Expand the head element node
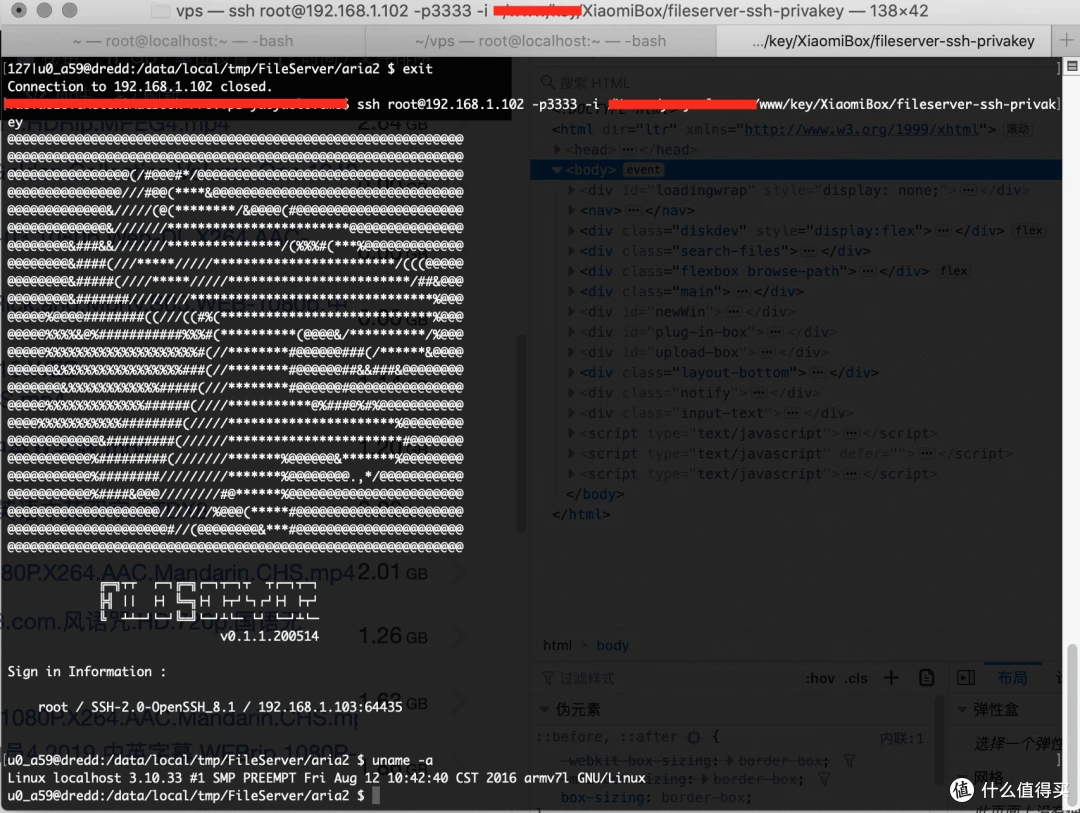Screen dimensions: 1080x813 click(557, 150)
